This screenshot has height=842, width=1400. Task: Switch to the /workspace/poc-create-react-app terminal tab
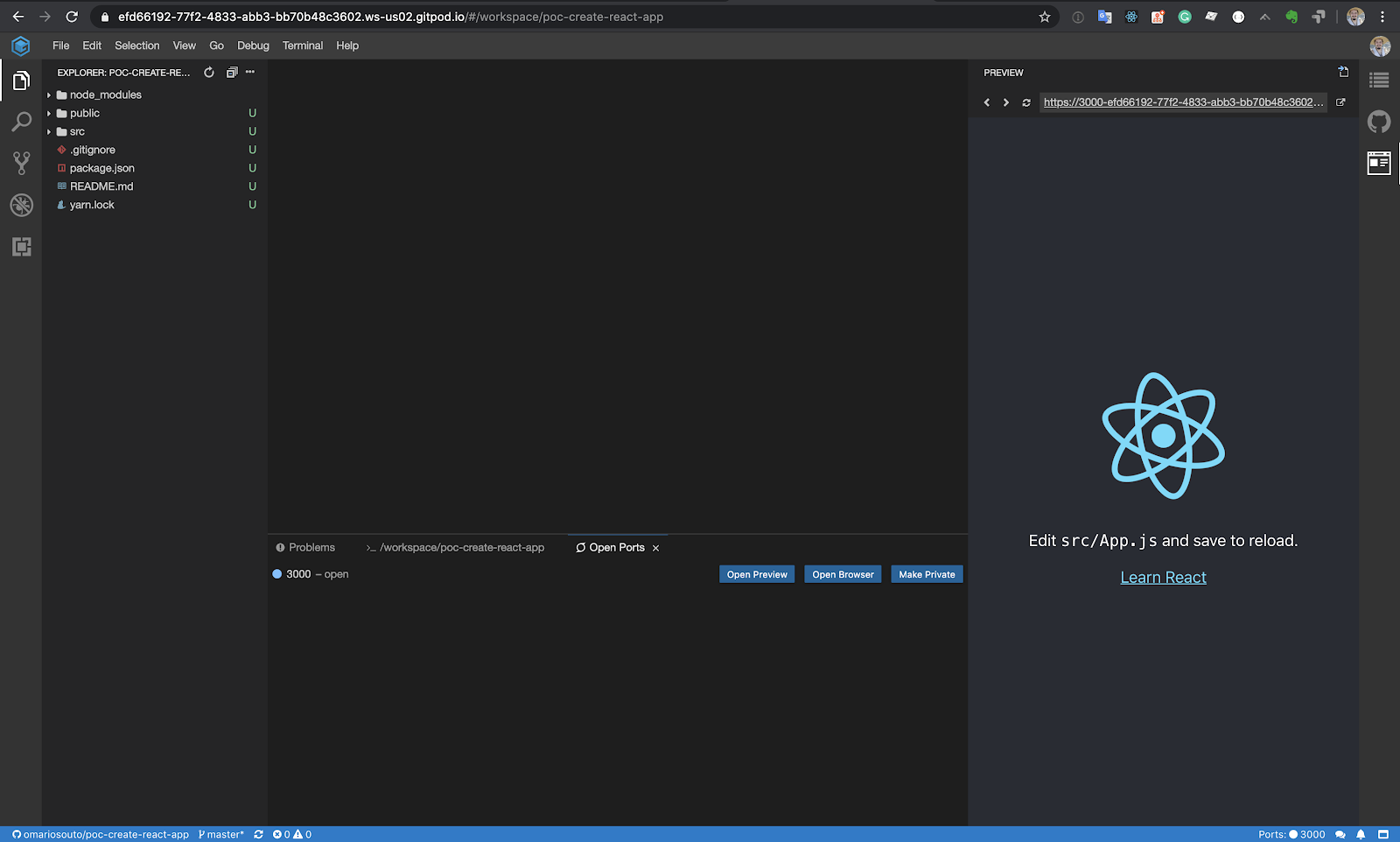pos(456,548)
